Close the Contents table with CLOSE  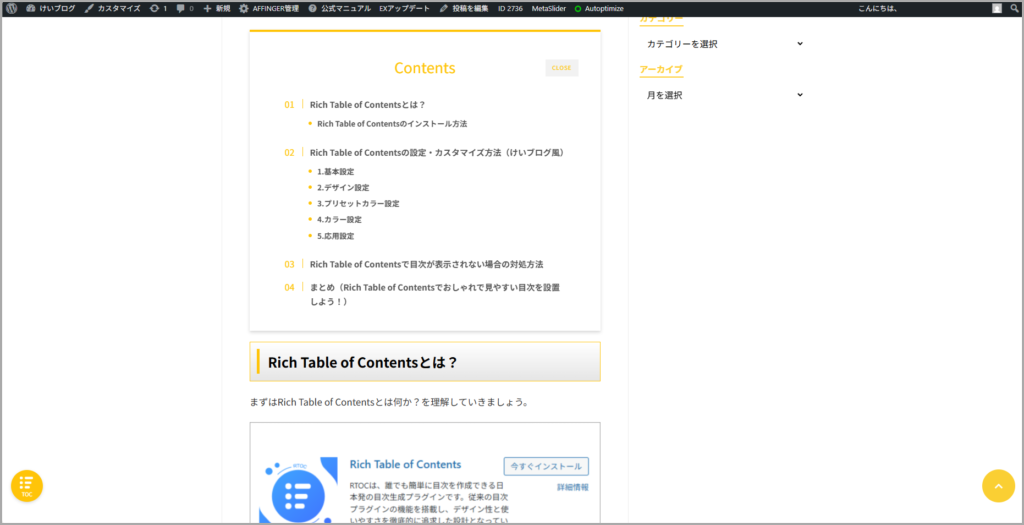(561, 68)
